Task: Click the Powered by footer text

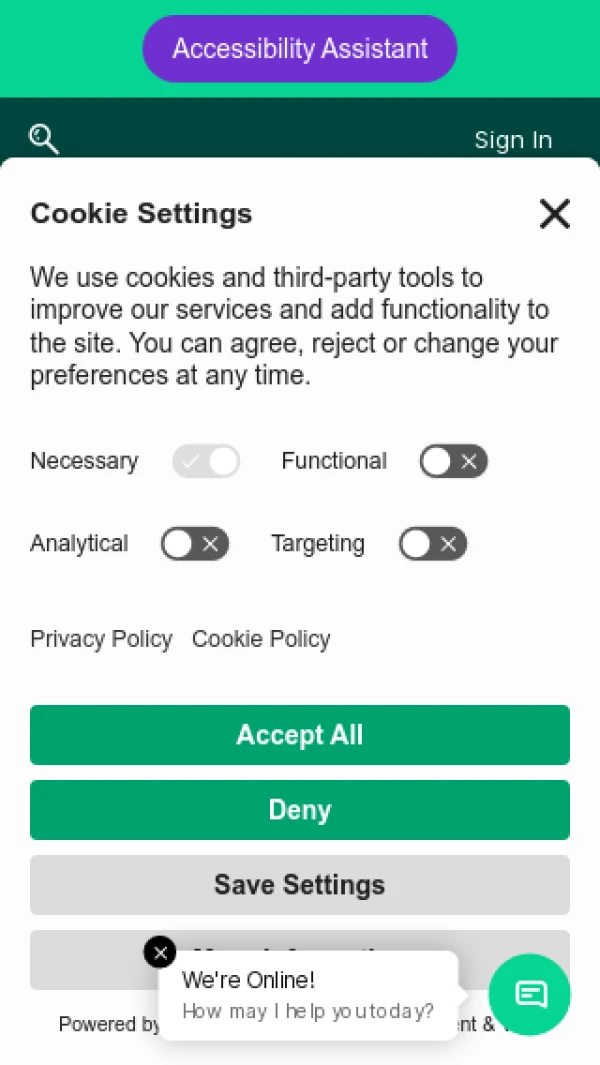Action: (x=109, y=1024)
